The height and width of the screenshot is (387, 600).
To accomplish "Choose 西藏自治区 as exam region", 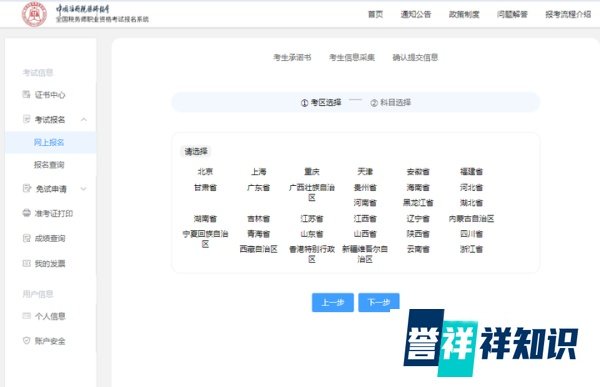I will pyautogui.click(x=259, y=249).
